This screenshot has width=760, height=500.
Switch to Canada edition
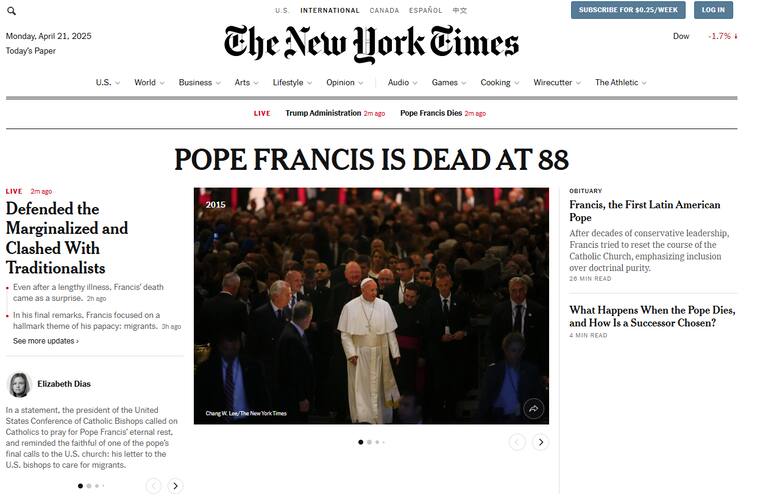[384, 11]
